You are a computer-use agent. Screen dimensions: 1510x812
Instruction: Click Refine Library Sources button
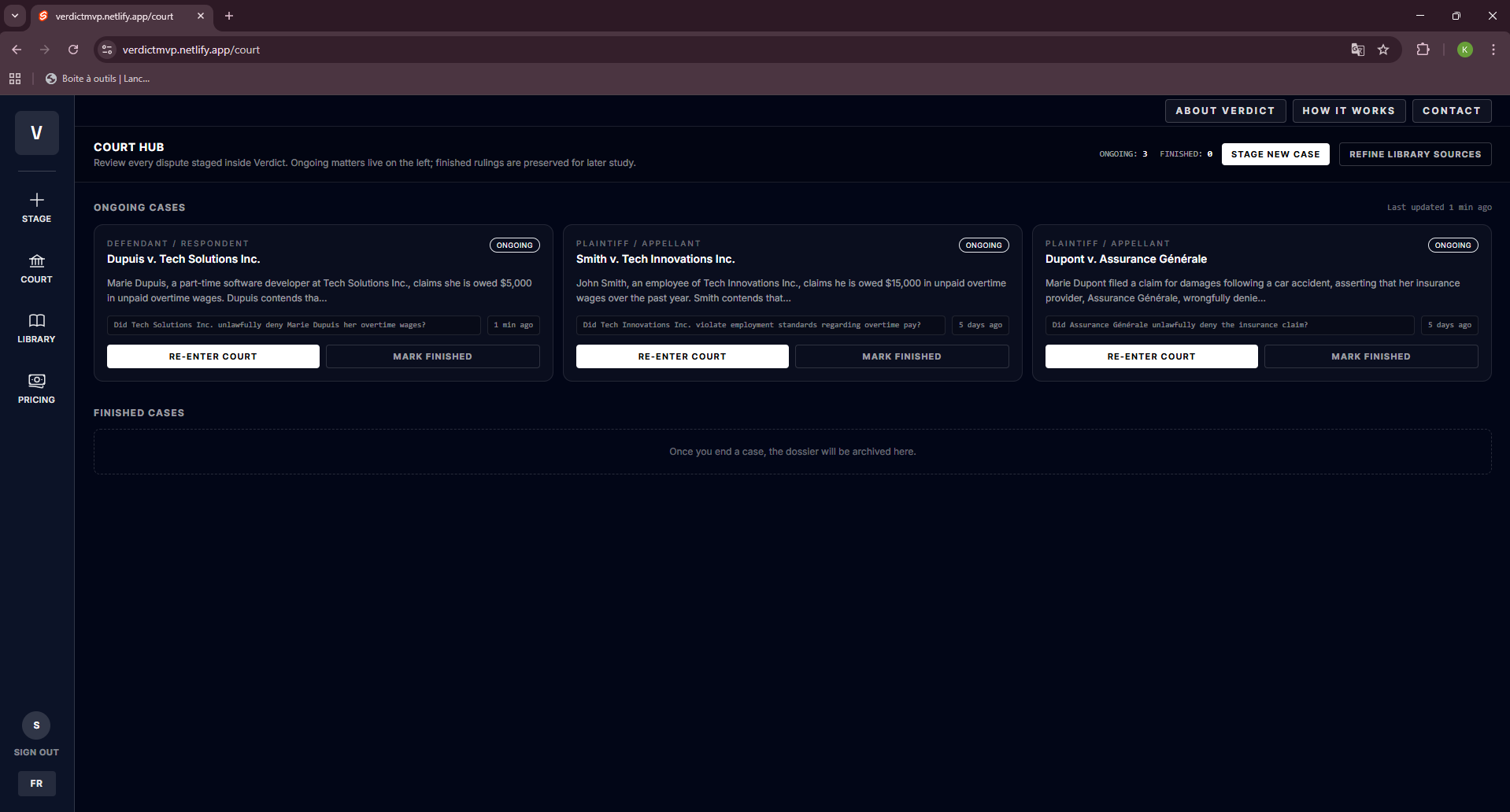(x=1415, y=154)
